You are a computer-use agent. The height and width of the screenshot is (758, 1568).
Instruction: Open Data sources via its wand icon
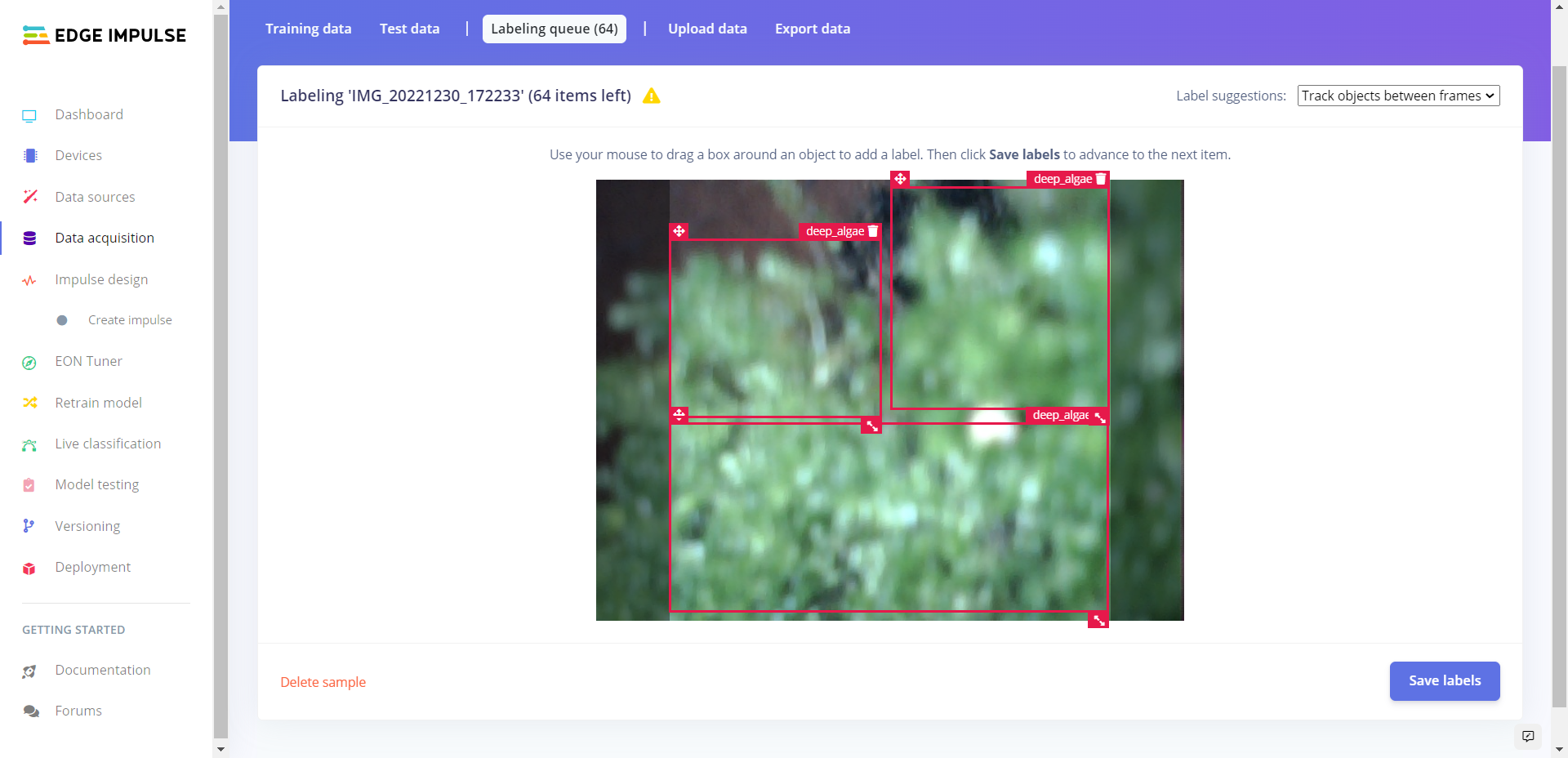(x=30, y=197)
